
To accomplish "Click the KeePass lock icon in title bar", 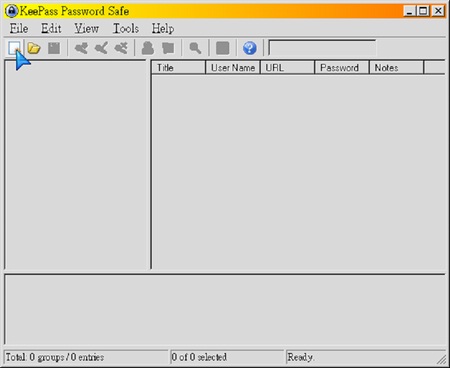I will pos(12,11).
